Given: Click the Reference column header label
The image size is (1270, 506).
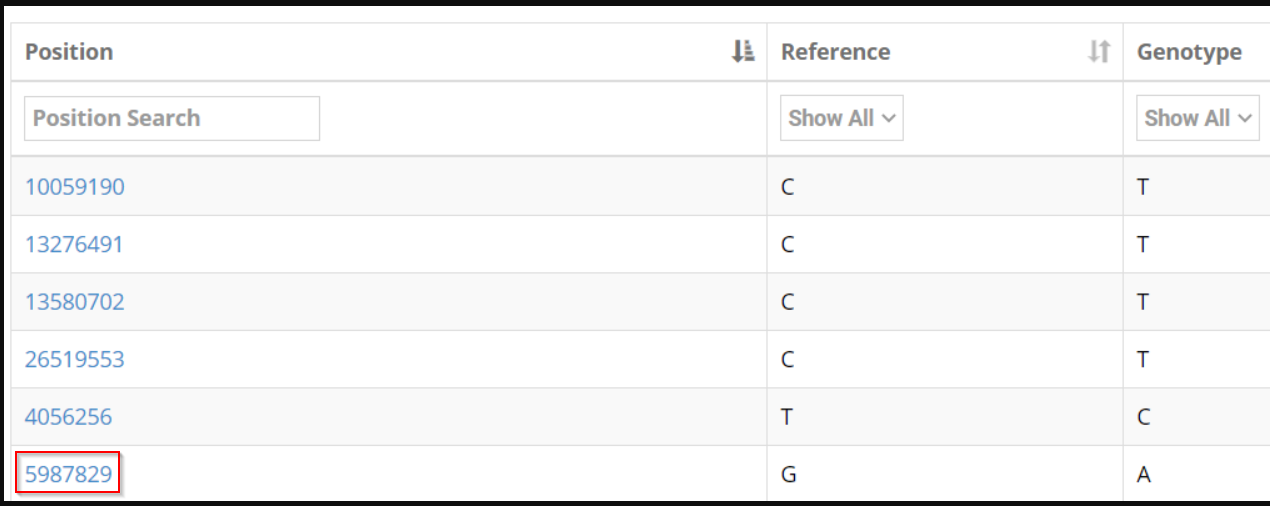Looking at the screenshot, I should coord(835,52).
